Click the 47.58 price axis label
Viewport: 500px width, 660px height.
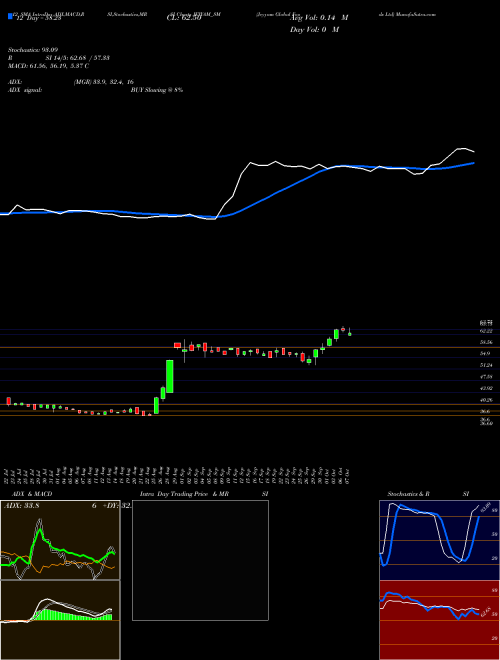(486, 377)
